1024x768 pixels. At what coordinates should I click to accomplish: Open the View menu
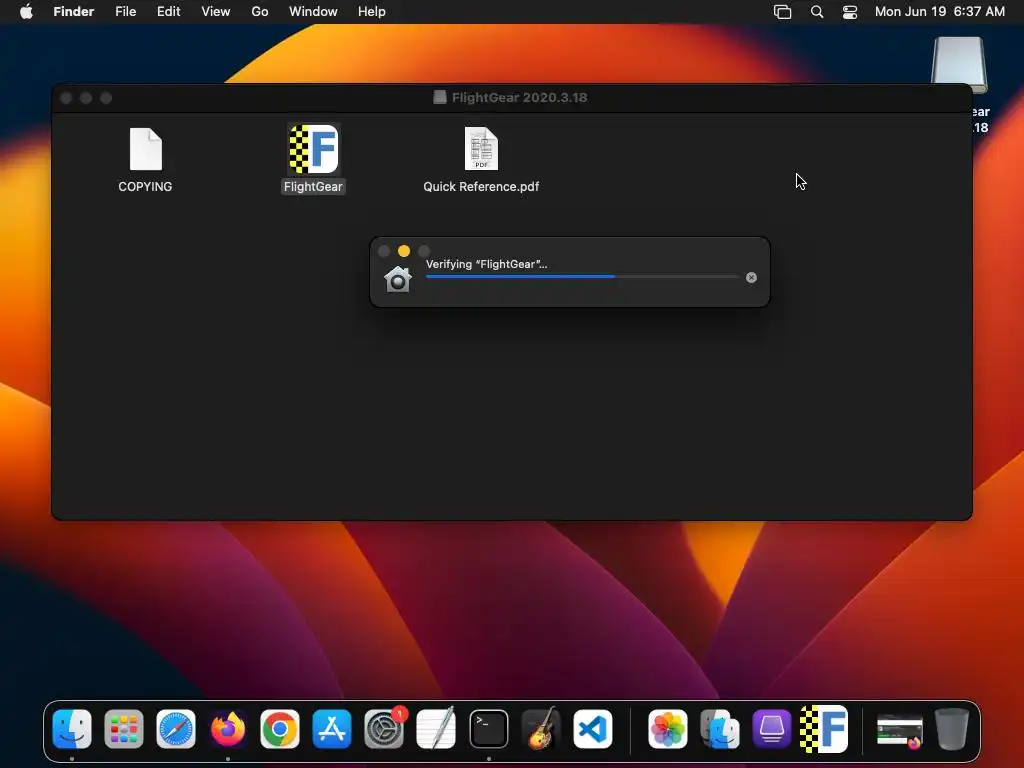216,12
